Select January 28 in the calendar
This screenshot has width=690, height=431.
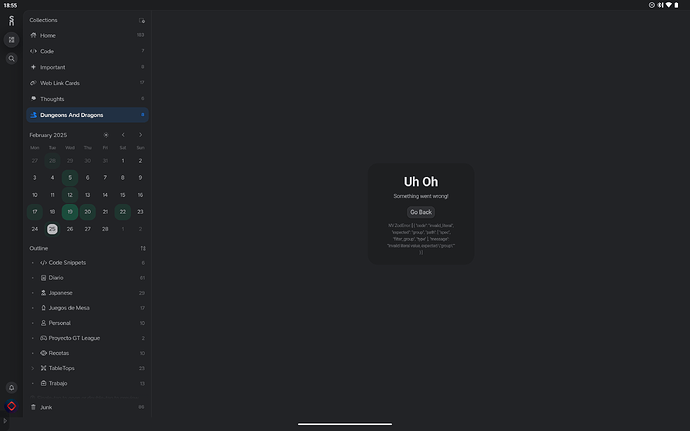click(52, 161)
